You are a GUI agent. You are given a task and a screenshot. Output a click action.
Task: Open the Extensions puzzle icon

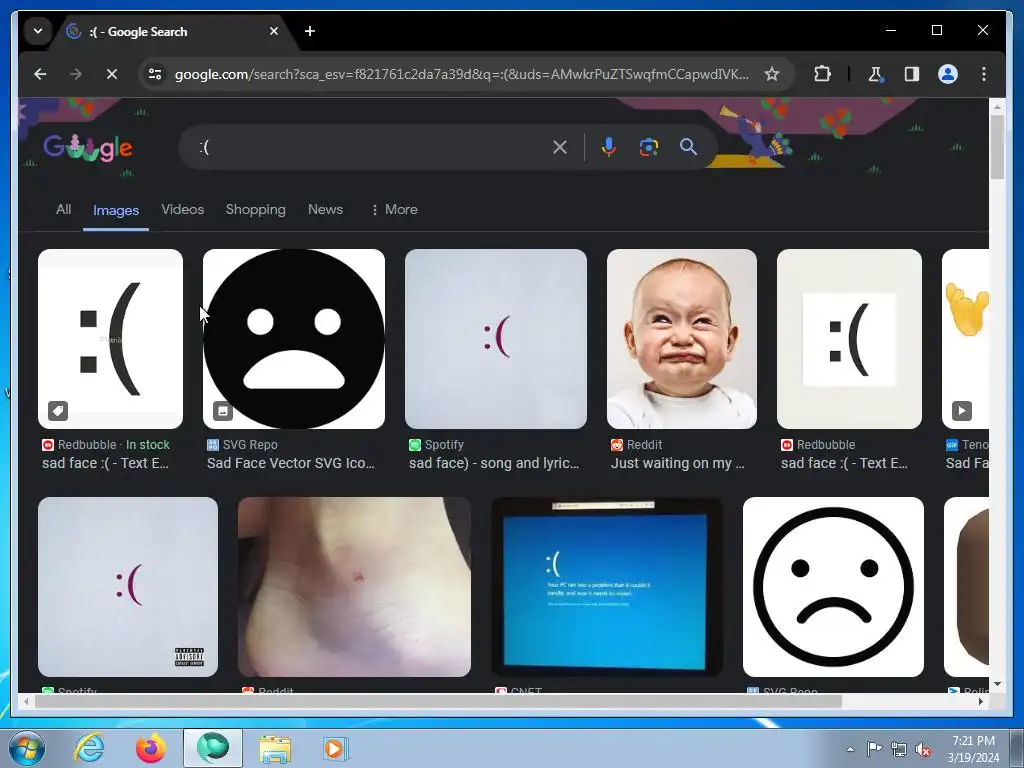(822, 74)
